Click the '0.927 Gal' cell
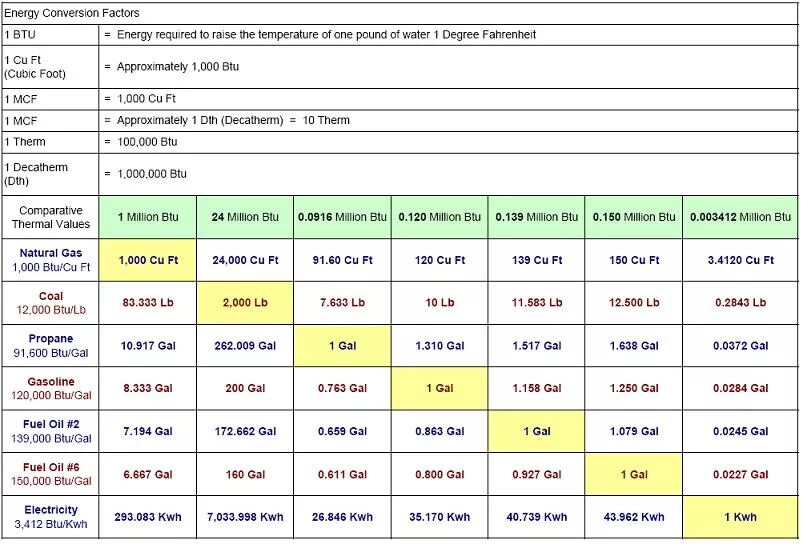 pyautogui.click(x=537, y=474)
